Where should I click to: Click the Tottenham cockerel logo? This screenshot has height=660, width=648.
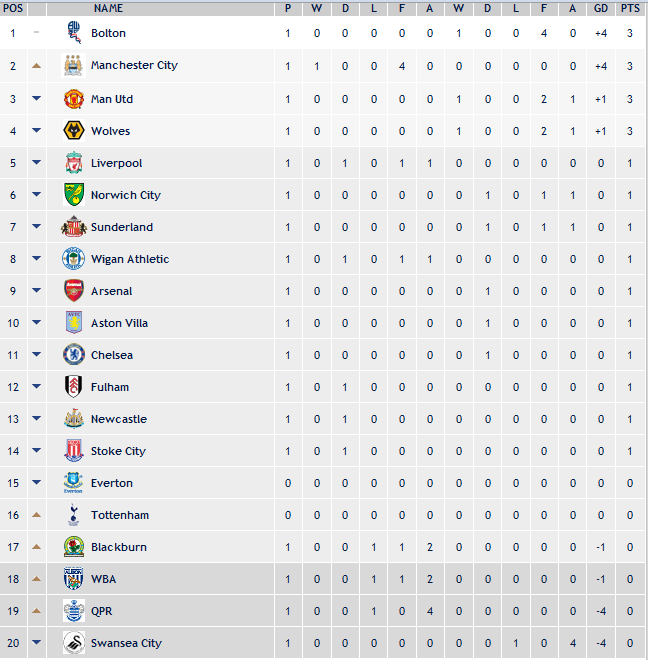73,515
